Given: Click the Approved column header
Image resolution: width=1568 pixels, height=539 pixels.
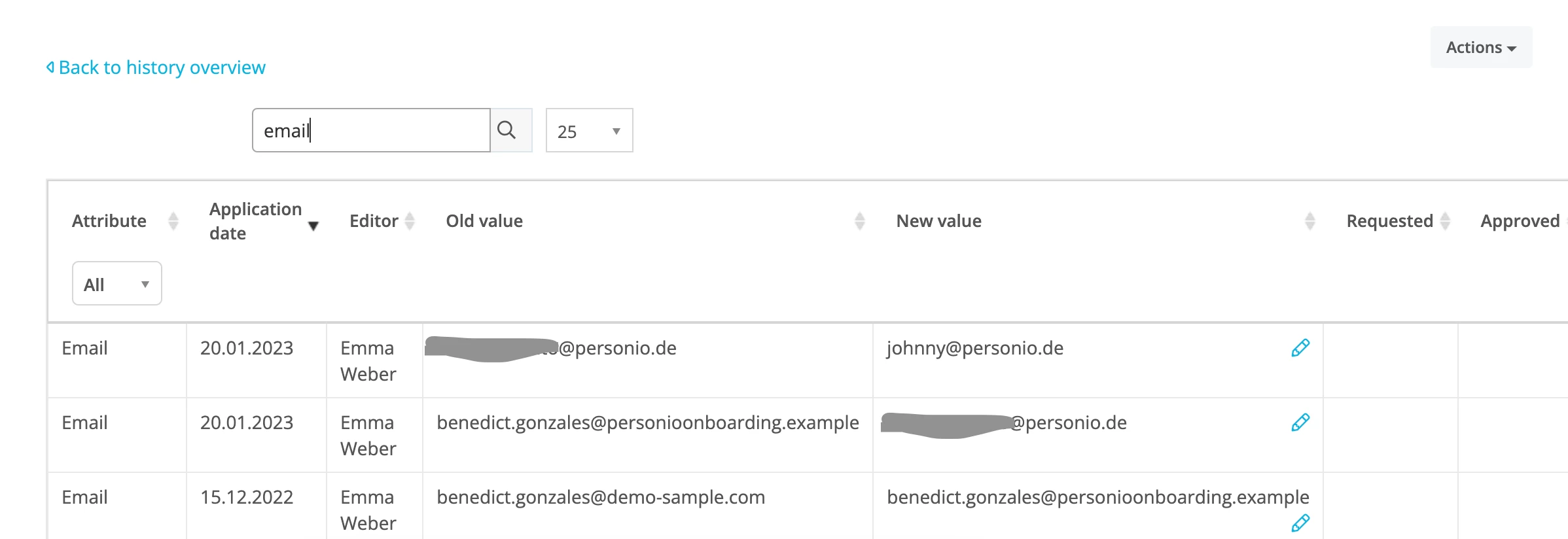Looking at the screenshot, I should pos(1520,221).
